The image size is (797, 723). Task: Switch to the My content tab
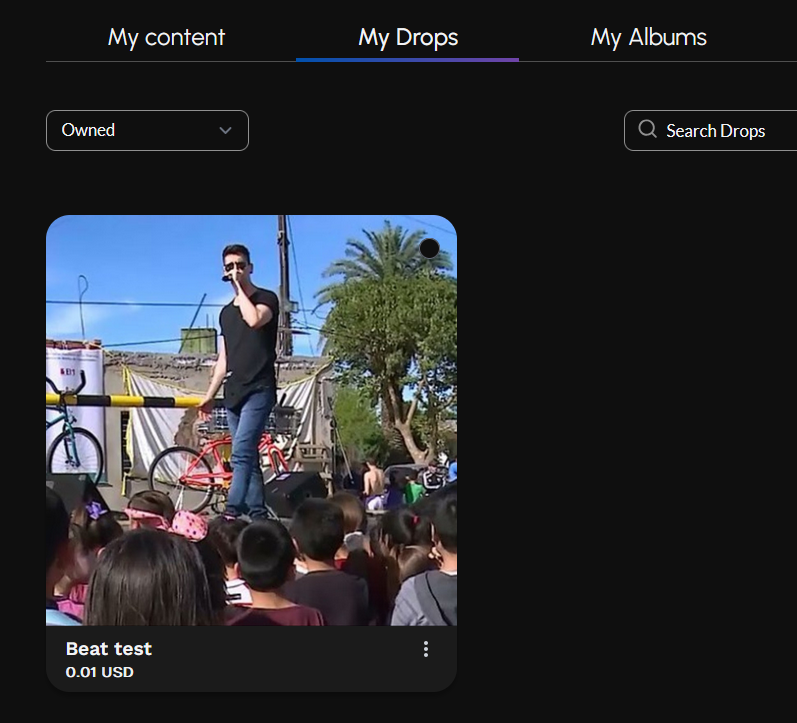pos(166,38)
